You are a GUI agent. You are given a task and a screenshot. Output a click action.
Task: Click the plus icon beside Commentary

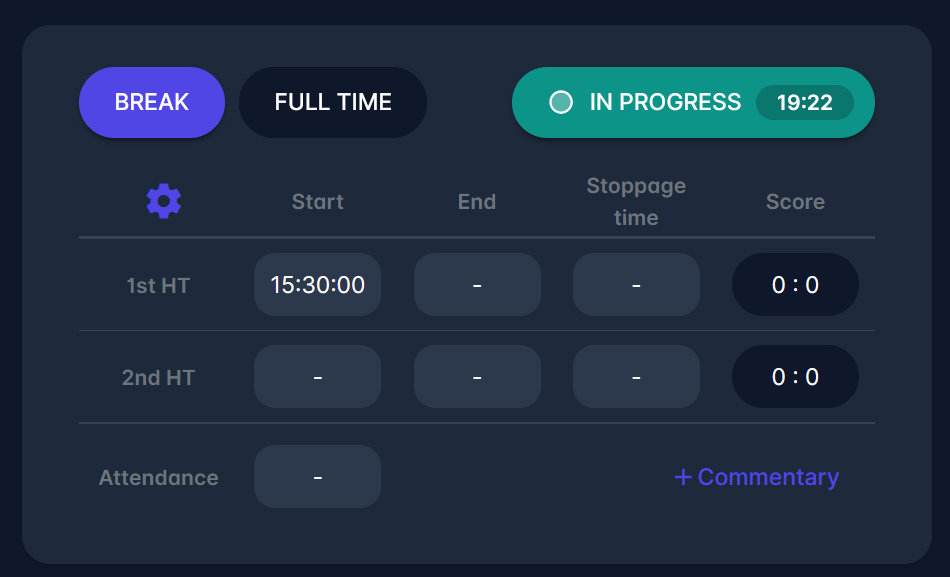[x=683, y=478]
